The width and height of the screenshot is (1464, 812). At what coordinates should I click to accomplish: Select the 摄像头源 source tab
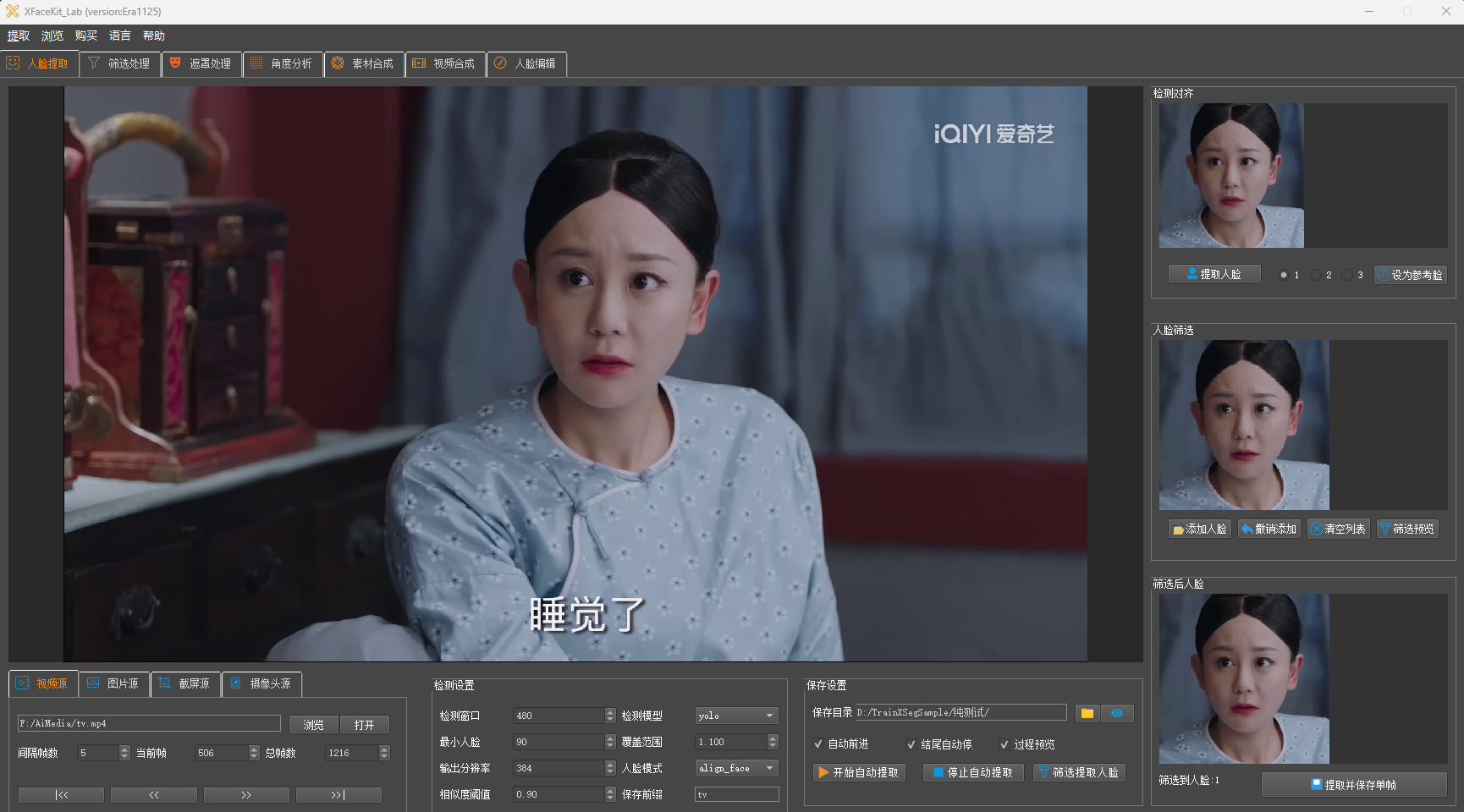262,683
